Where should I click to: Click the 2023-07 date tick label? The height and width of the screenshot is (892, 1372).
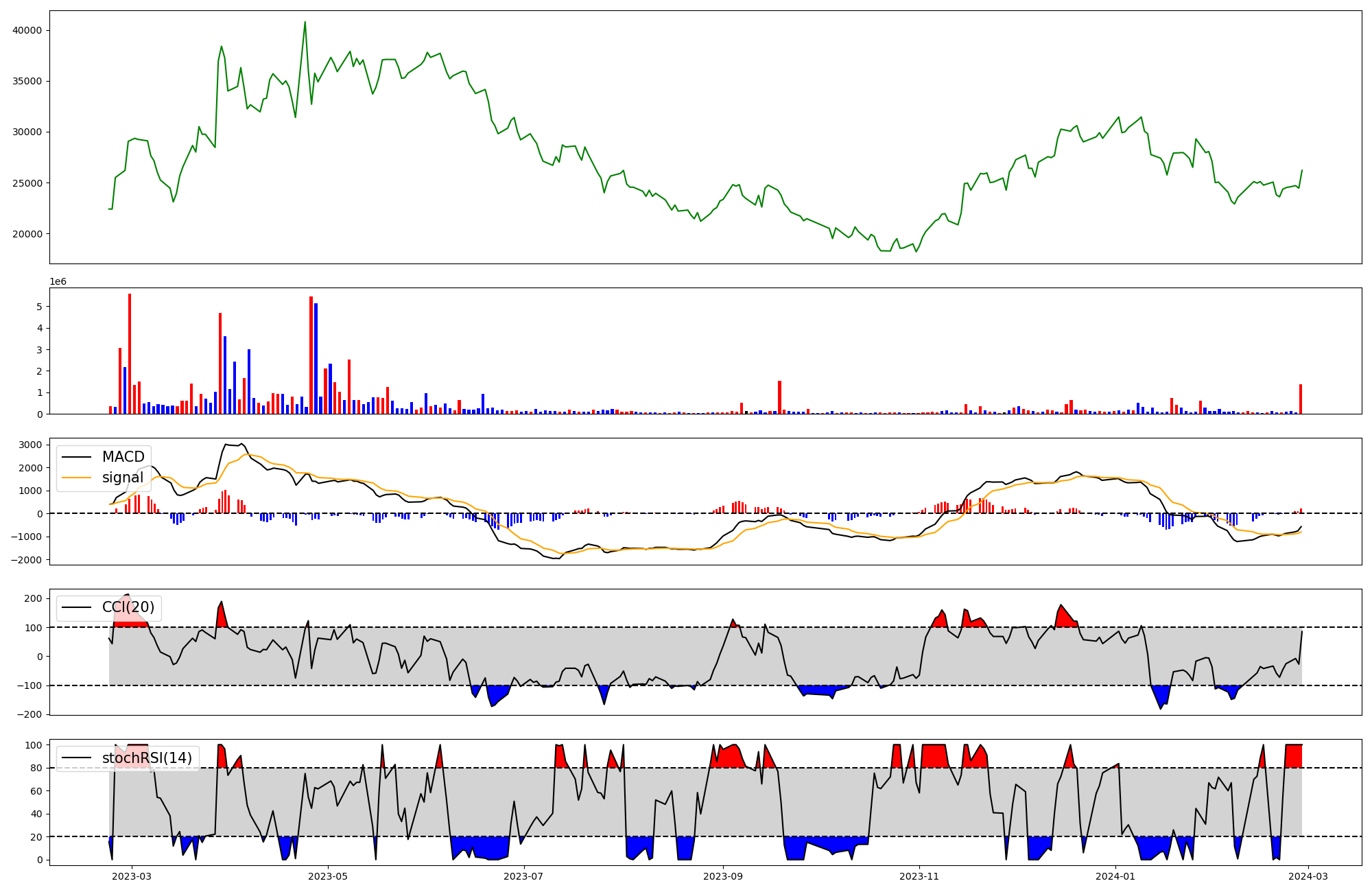(524, 876)
